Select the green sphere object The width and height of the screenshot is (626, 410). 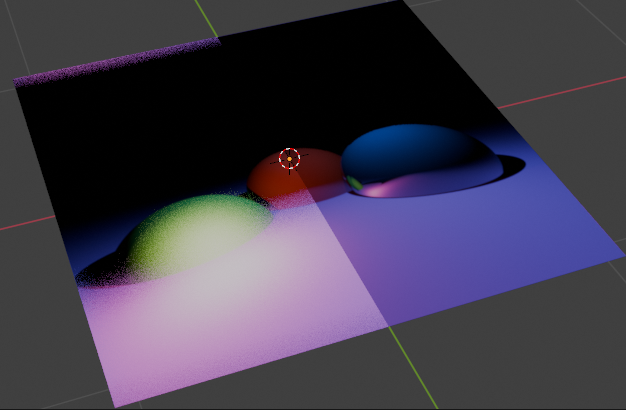click(x=196, y=236)
